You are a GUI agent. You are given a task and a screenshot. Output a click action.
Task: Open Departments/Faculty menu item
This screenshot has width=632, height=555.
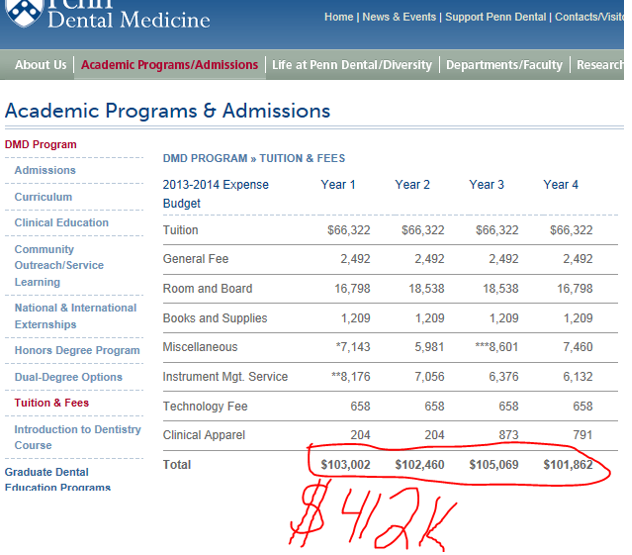(504, 64)
